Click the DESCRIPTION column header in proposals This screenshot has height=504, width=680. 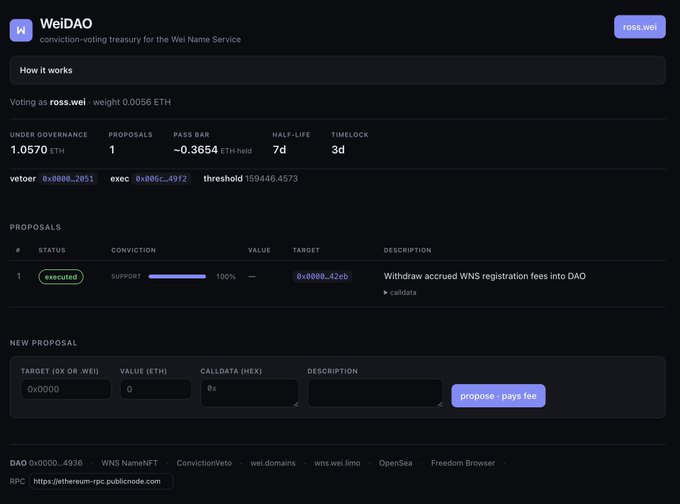407,250
